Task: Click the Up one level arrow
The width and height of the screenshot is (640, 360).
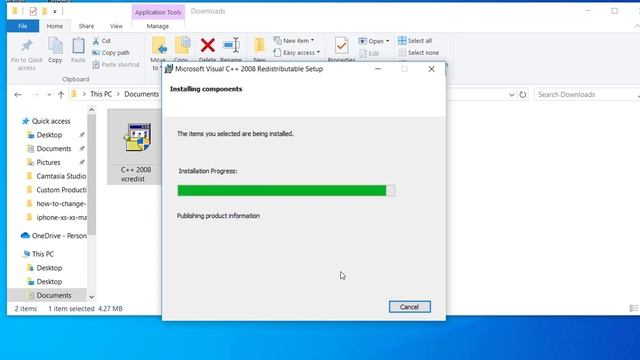Action: (x=61, y=95)
